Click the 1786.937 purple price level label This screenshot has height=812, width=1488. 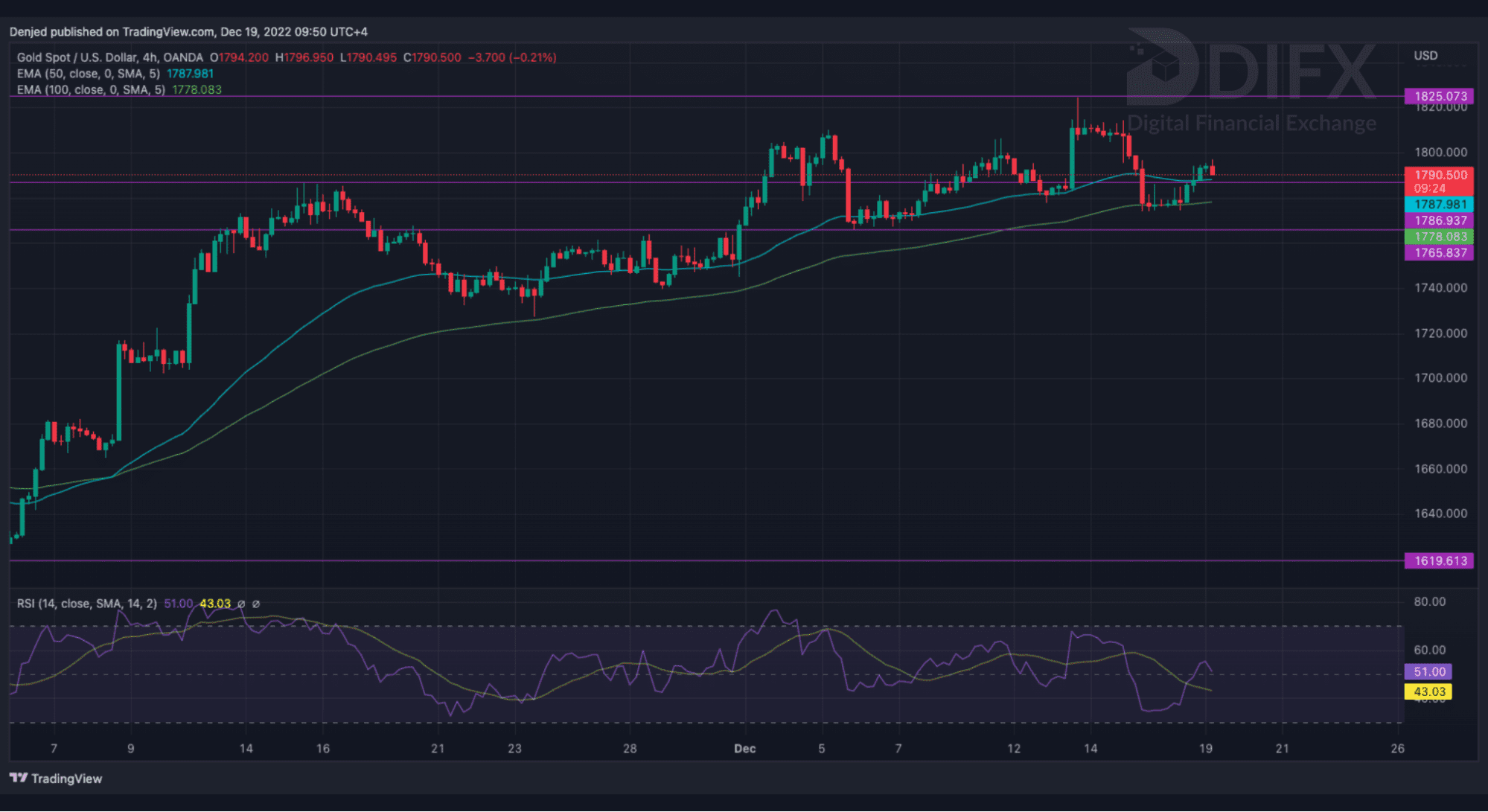1440,221
